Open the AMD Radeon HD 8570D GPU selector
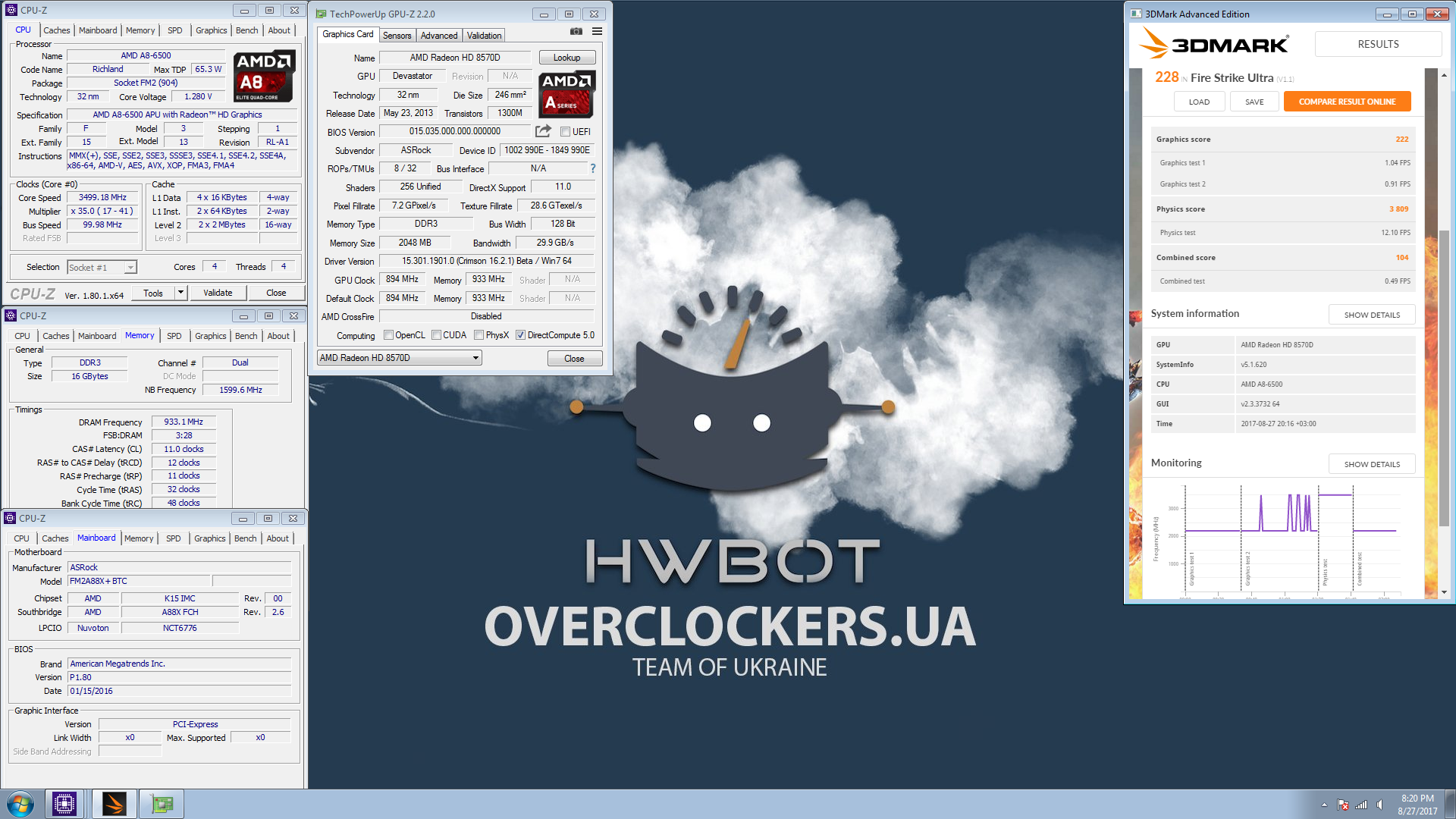The width and height of the screenshot is (1456, 819). [x=399, y=358]
